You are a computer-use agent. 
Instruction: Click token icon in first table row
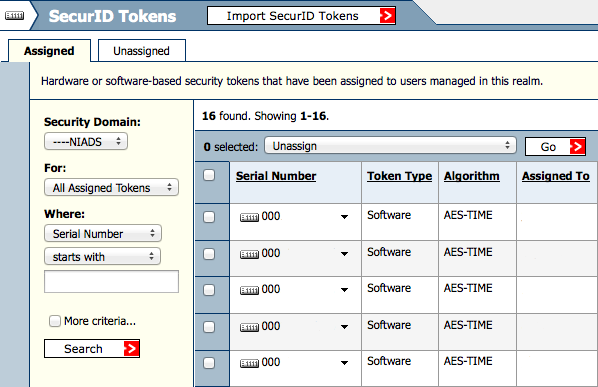[249, 217]
